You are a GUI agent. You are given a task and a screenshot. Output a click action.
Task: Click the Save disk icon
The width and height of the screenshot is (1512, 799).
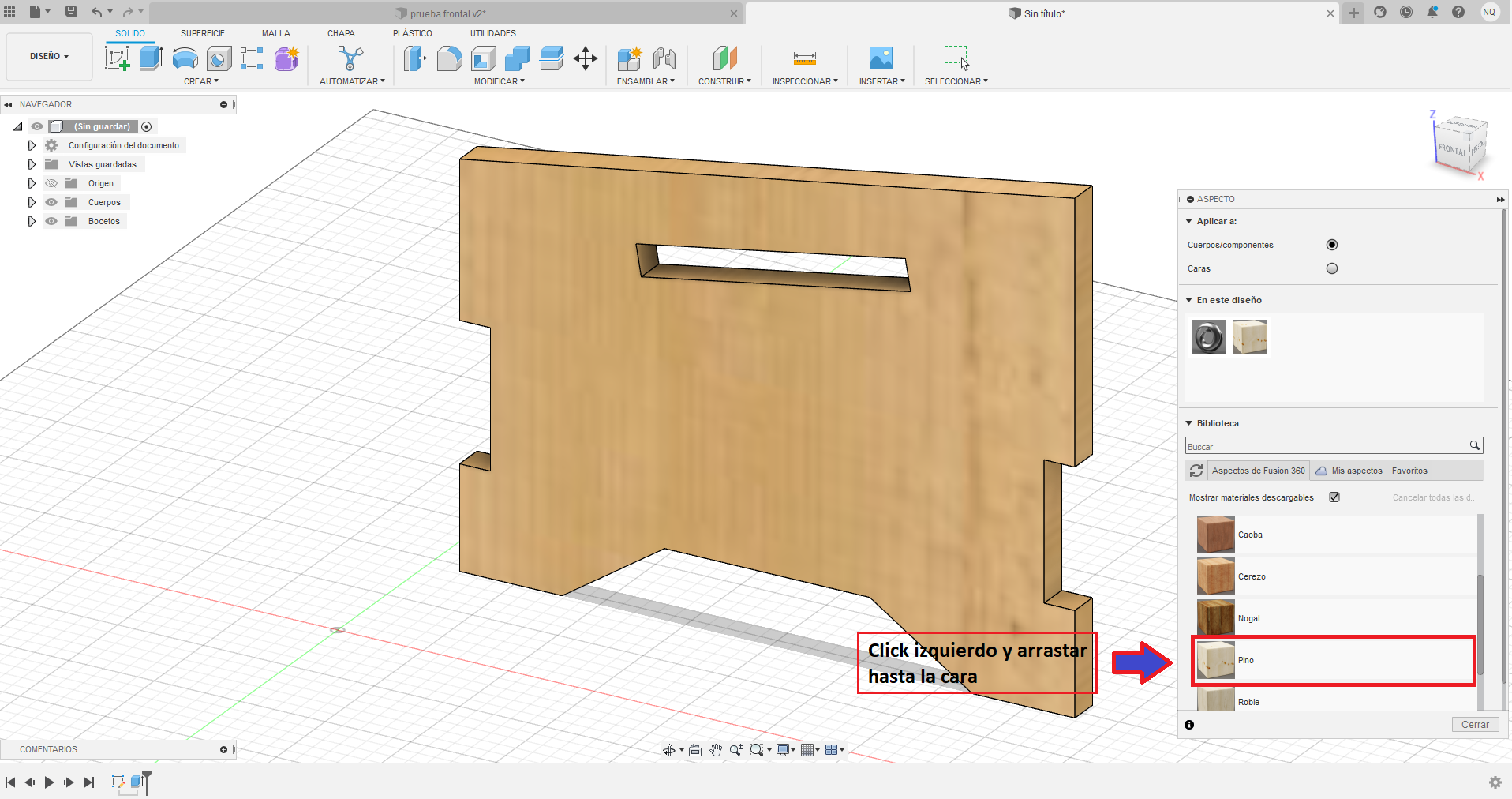point(71,12)
